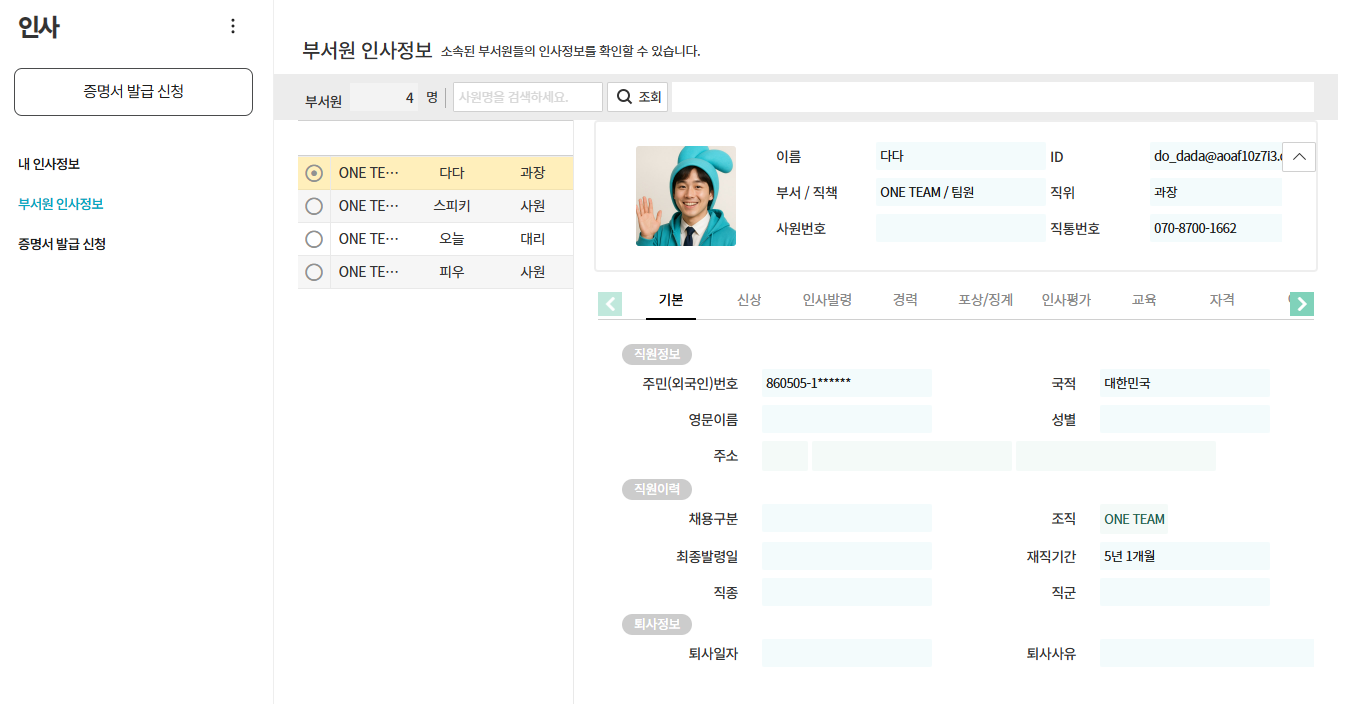Open the three-dot menu beside 인사
This screenshot has width=1353, height=704.
coord(233,27)
